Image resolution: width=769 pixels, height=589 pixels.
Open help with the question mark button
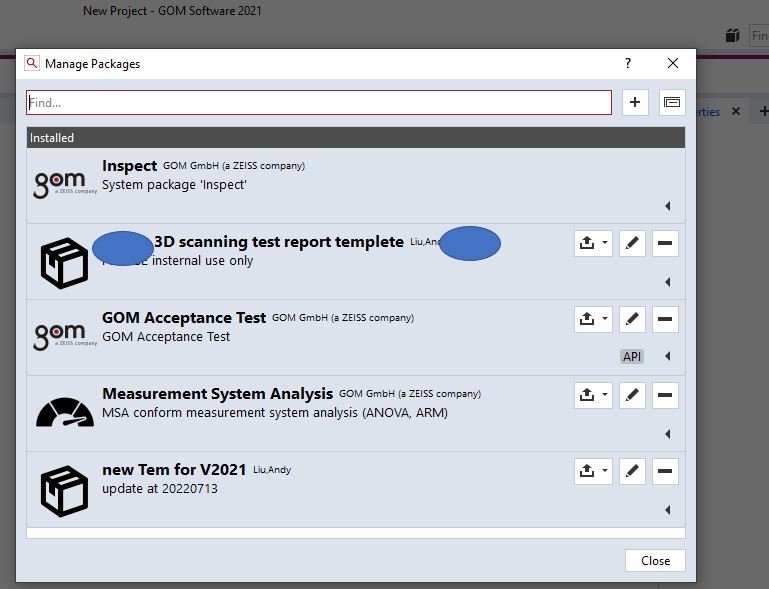pyautogui.click(x=628, y=63)
